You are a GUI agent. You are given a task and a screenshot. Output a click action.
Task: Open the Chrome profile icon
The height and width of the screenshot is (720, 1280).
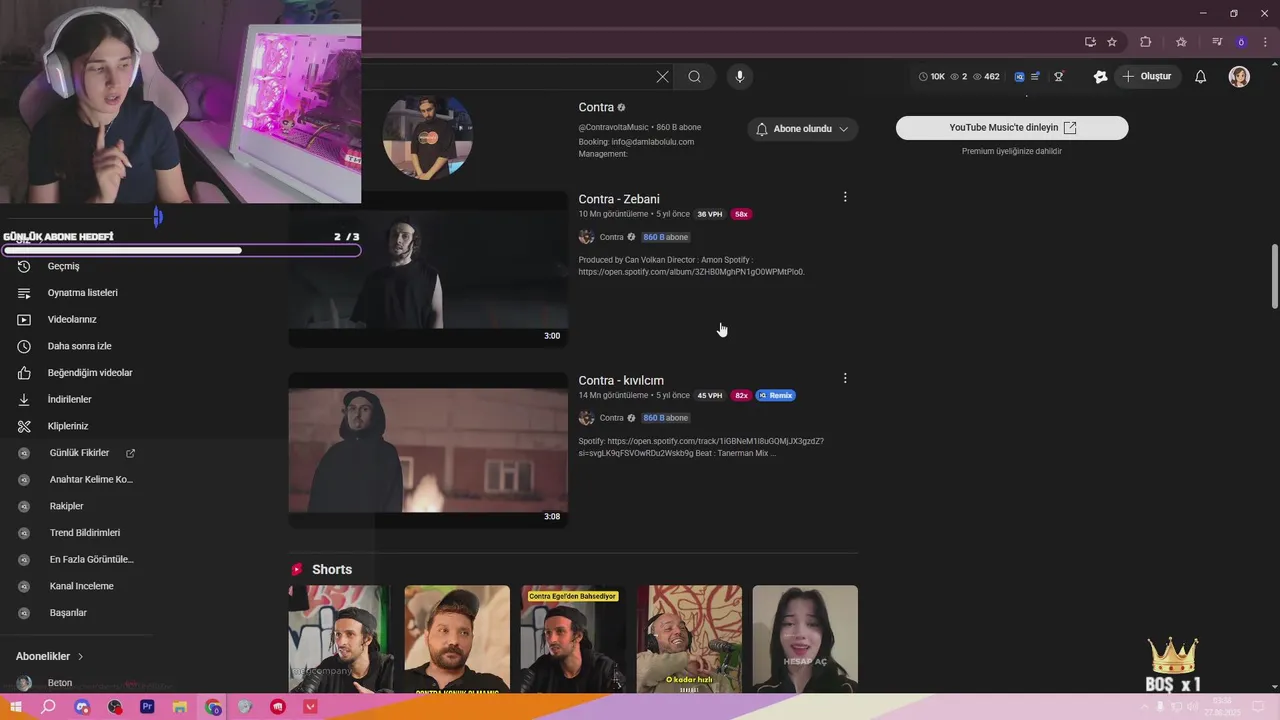1241,42
